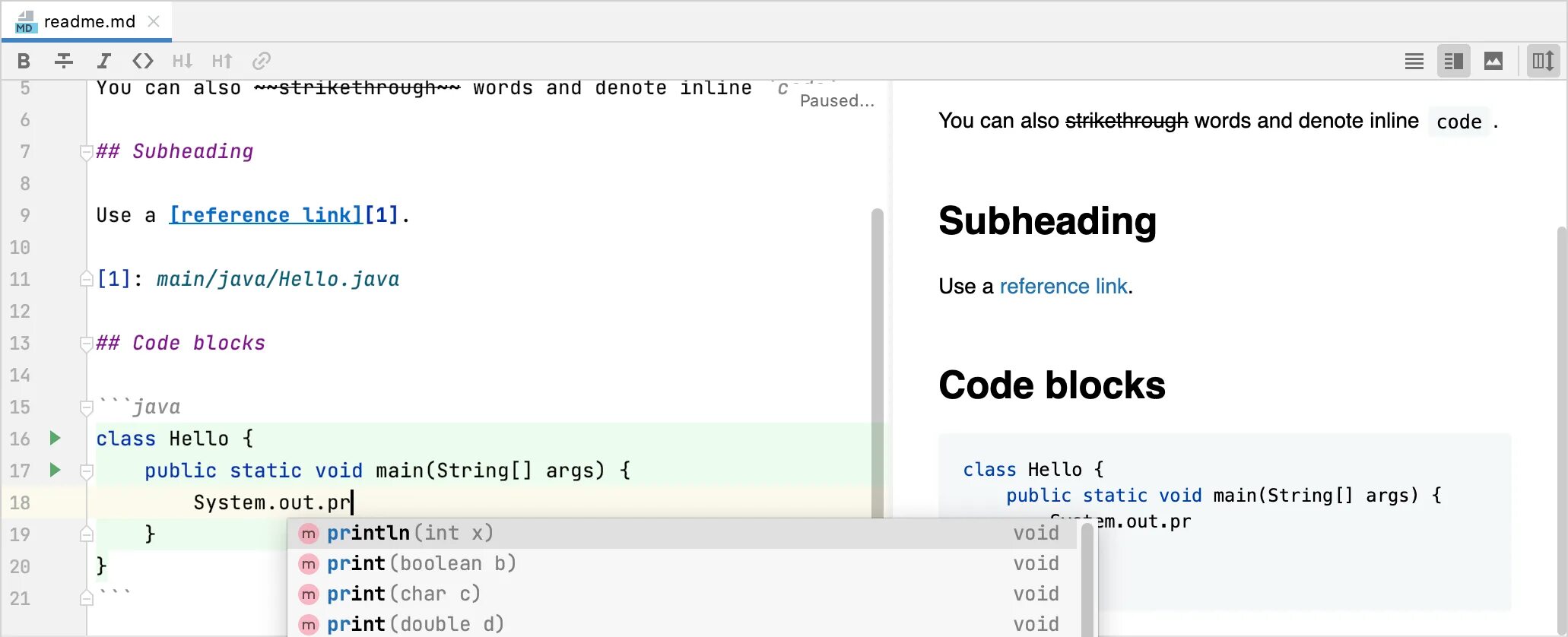The width and height of the screenshot is (1568, 637).
Task: Collapse the Code blocks heading fold
Action: [87, 344]
